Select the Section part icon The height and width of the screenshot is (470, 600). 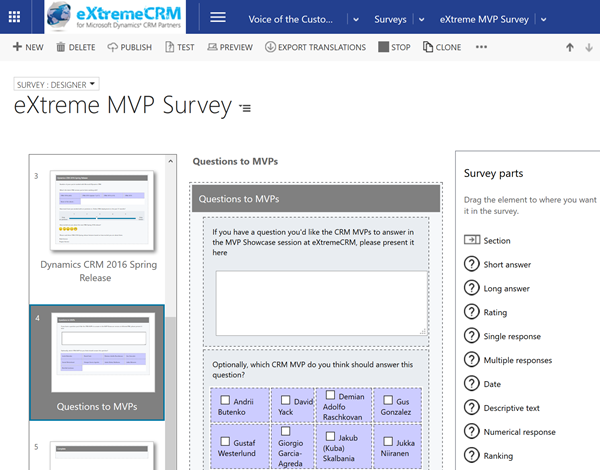472,240
